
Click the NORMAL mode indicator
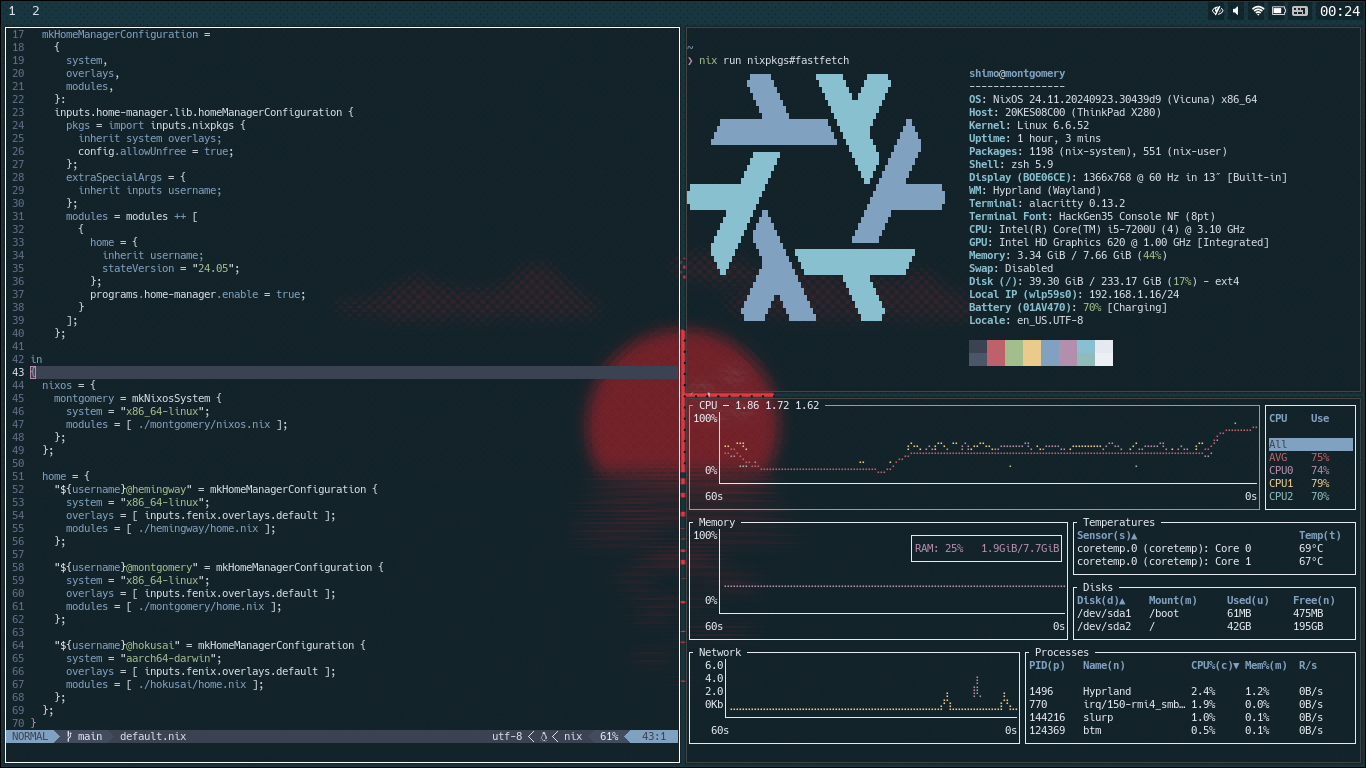click(x=30, y=736)
